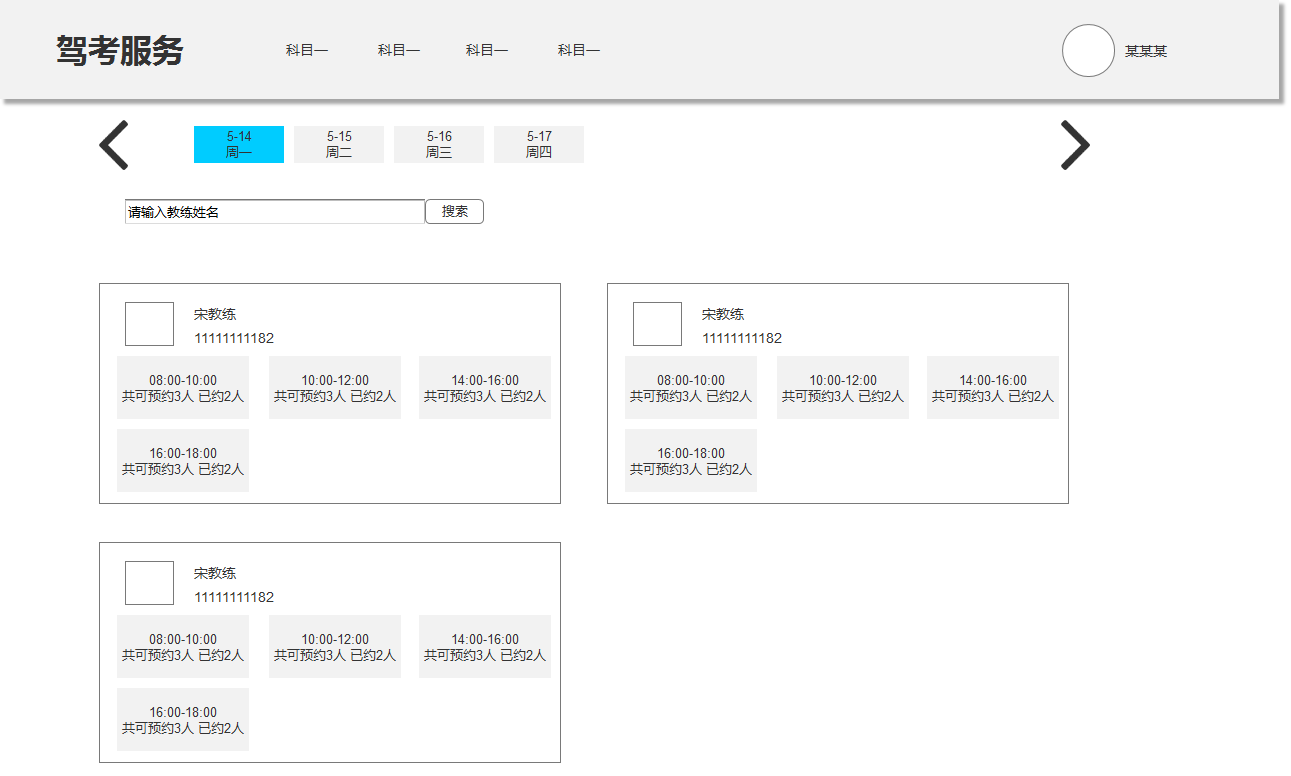
Task: Click the next dates right arrow
Action: click(x=1075, y=145)
